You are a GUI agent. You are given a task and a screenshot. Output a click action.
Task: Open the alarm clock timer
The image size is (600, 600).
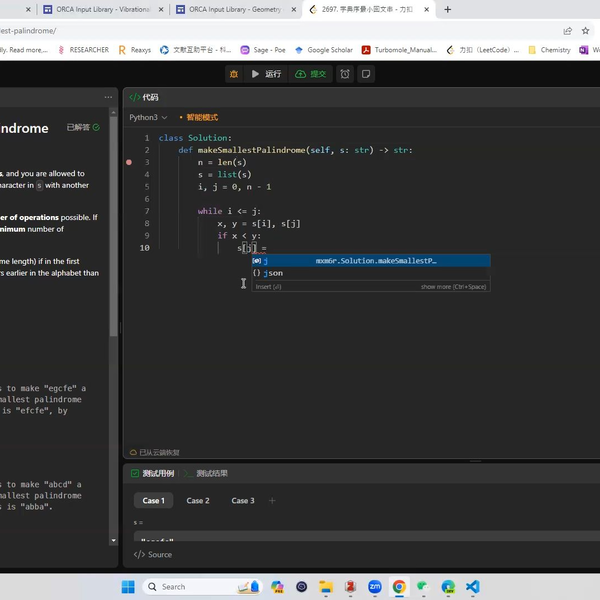(x=345, y=74)
